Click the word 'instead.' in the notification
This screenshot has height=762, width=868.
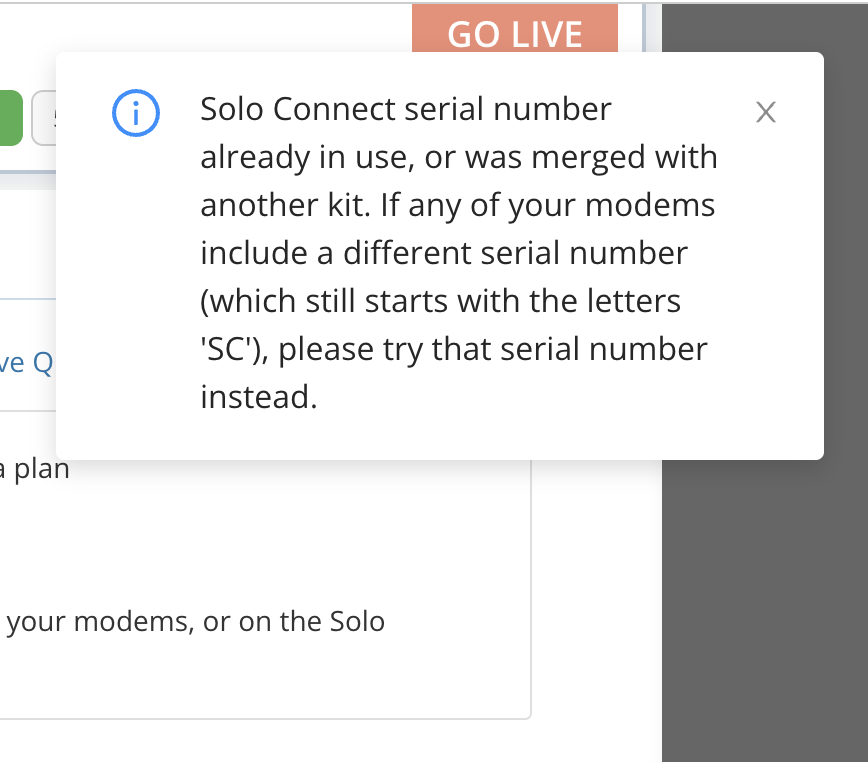(x=258, y=398)
